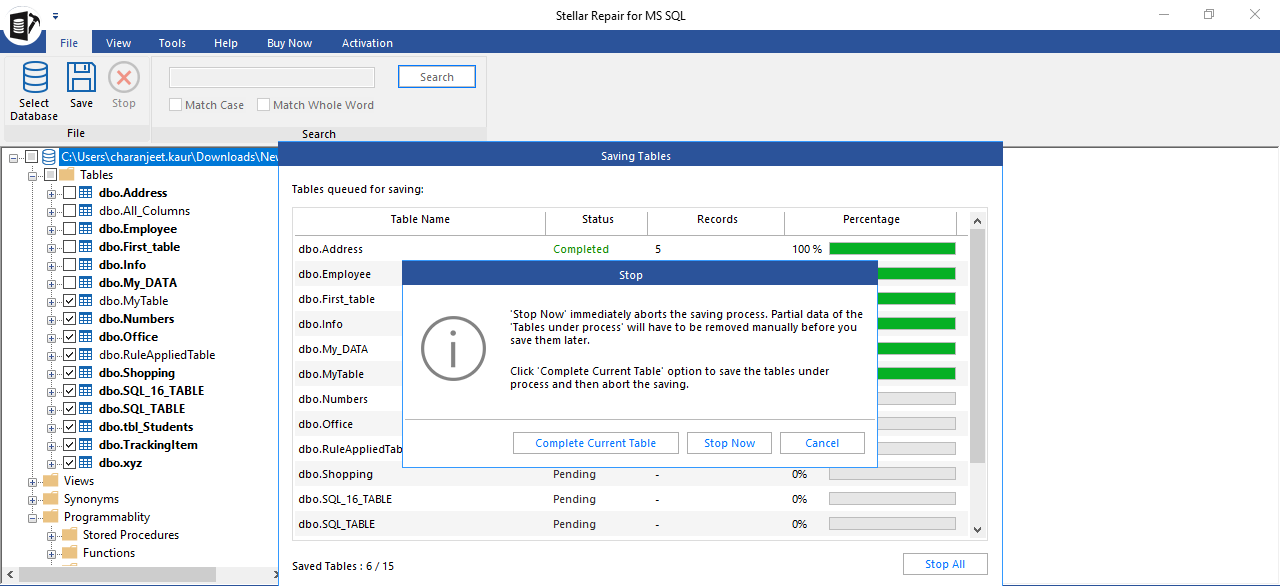This screenshot has height=586, width=1280.
Task: Click table icon beside dbo.Info
Action: coord(86,265)
